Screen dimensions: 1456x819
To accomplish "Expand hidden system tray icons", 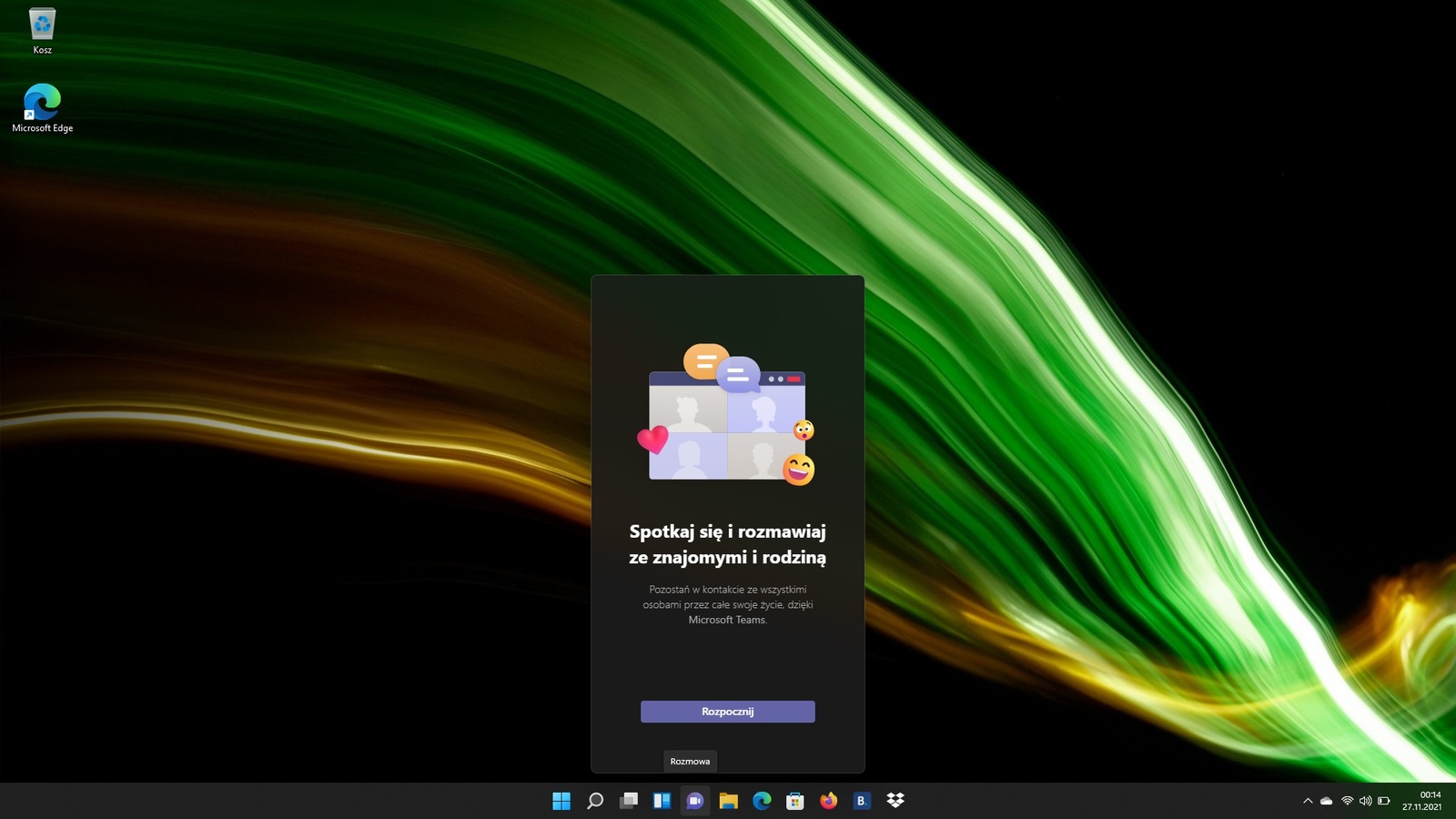I will coord(1308,802).
